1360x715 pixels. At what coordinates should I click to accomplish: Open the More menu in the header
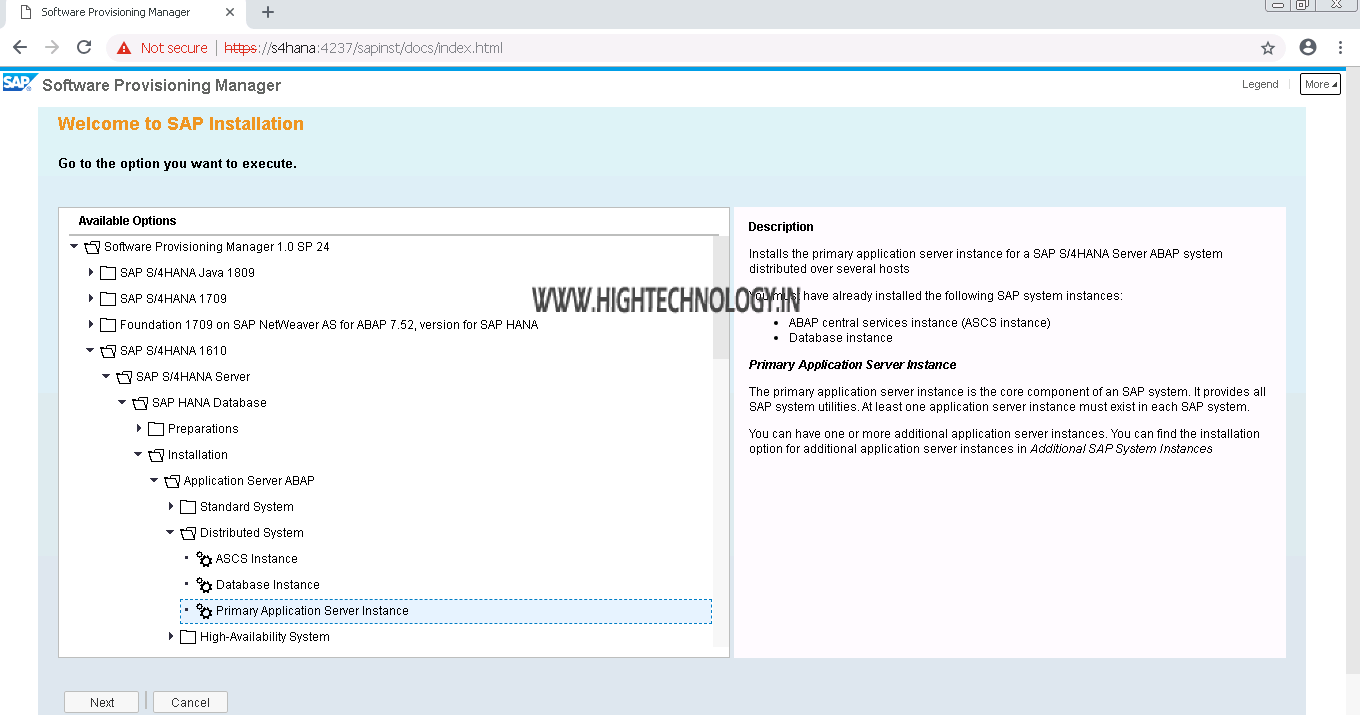(x=1321, y=84)
